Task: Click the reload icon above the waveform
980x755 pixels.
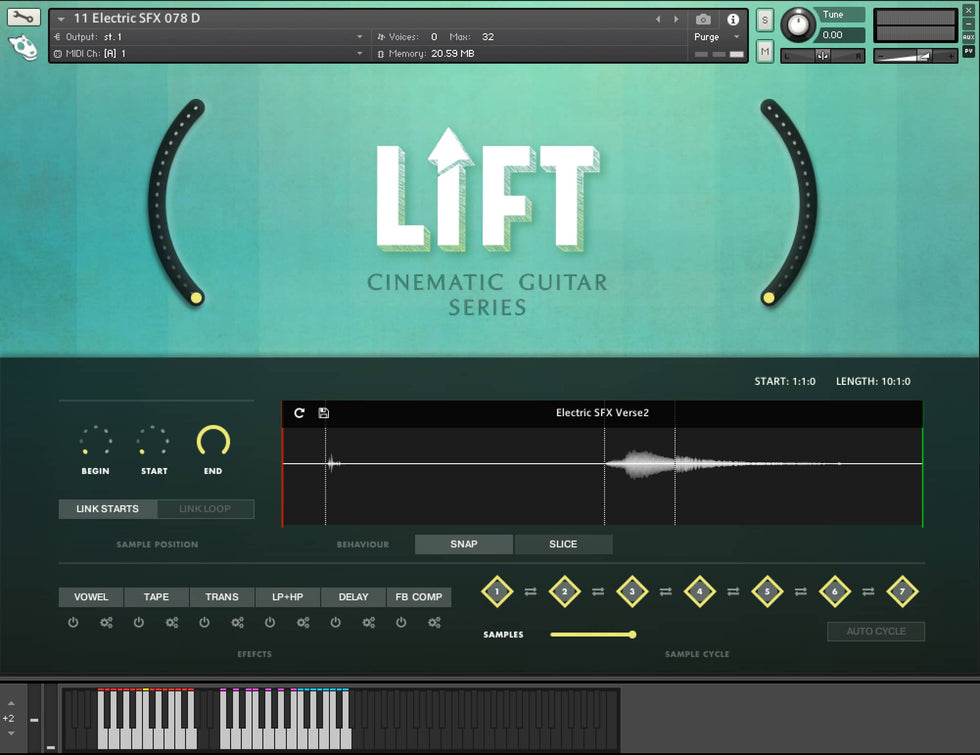Action: 299,413
